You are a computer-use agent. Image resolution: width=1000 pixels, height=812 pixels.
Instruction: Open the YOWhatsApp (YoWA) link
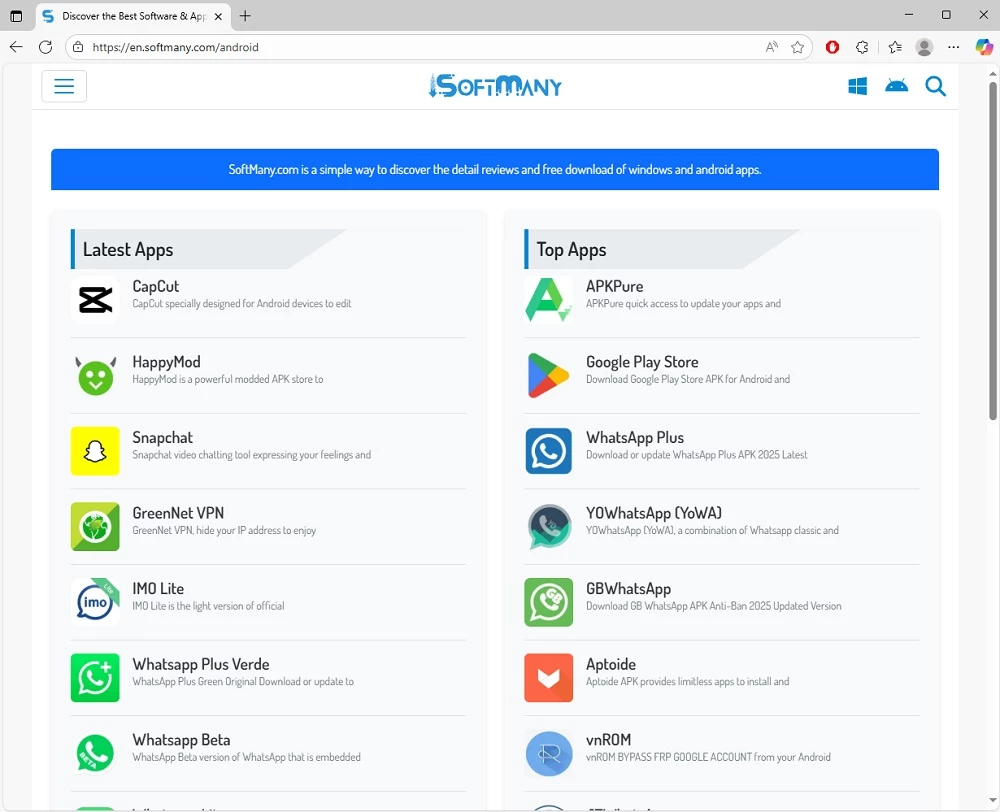pyautogui.click(x=653, y=513)
